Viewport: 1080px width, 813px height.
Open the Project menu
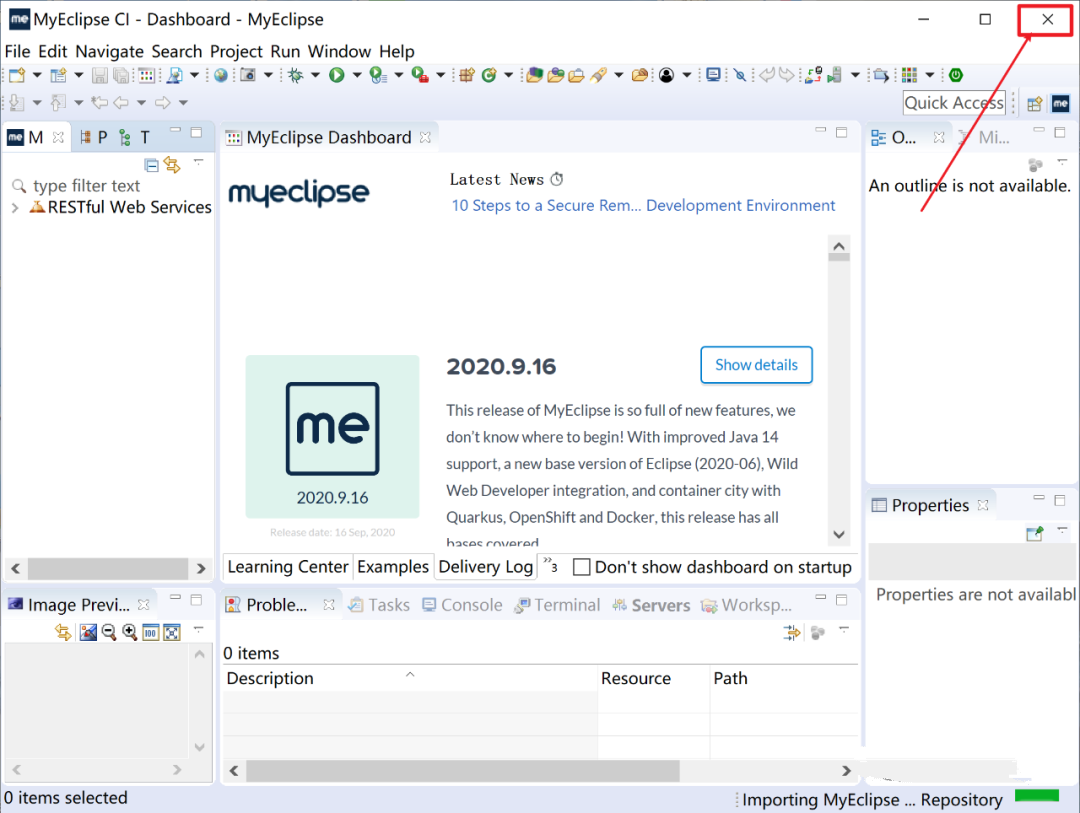(x=236, y=52)
